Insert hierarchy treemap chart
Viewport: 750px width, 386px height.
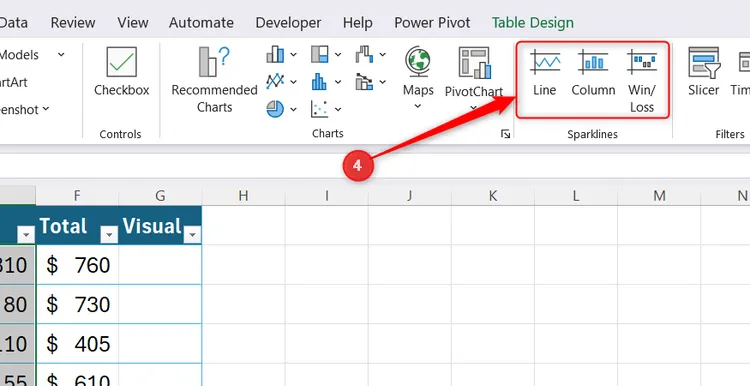(320, 55)
